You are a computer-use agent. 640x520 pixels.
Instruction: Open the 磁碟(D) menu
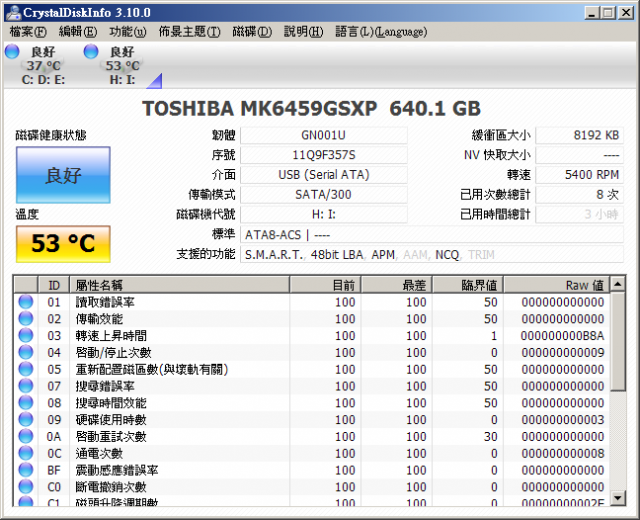(x=252, y=32)
